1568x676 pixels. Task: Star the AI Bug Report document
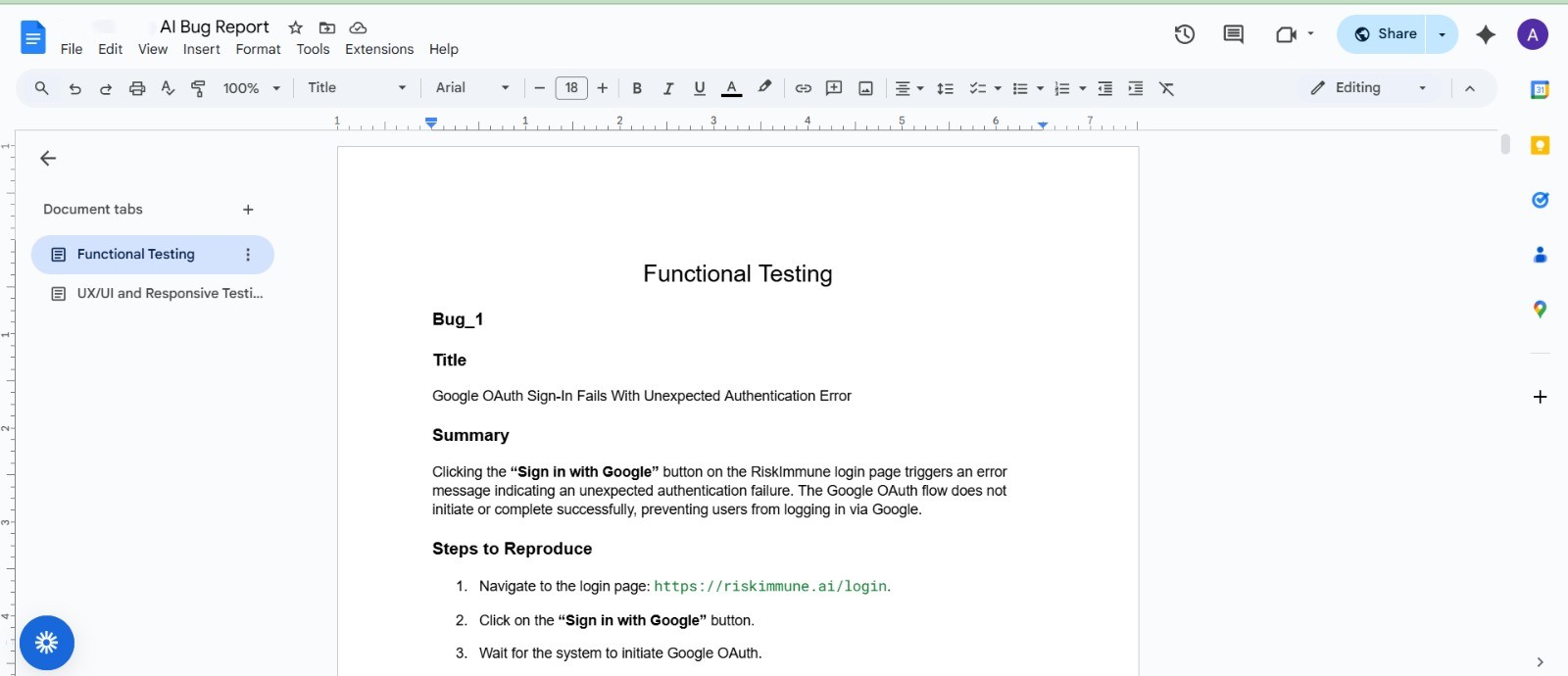(295, 27)
